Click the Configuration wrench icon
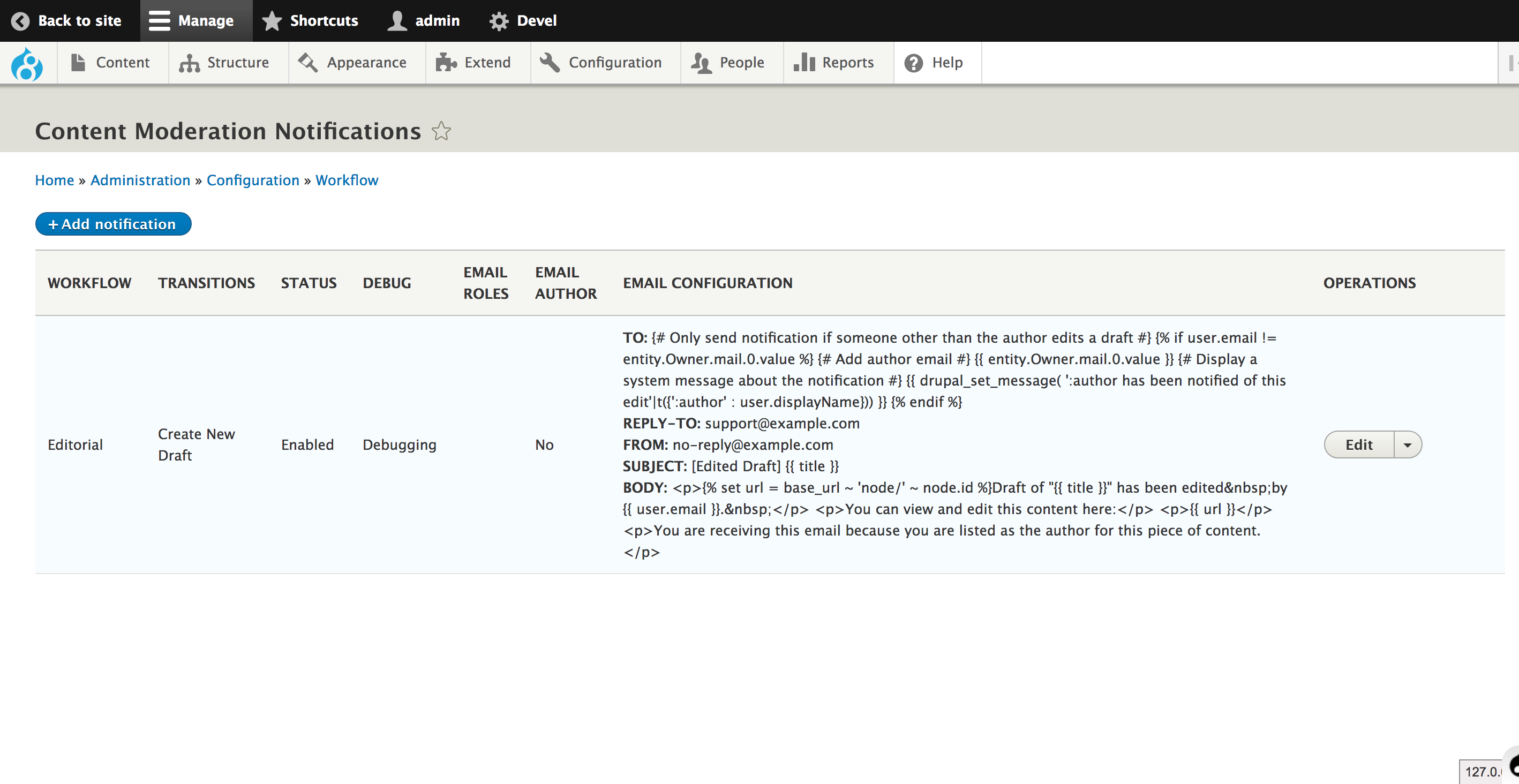The width and height of the screenshot is (1519, 784). 549,62
